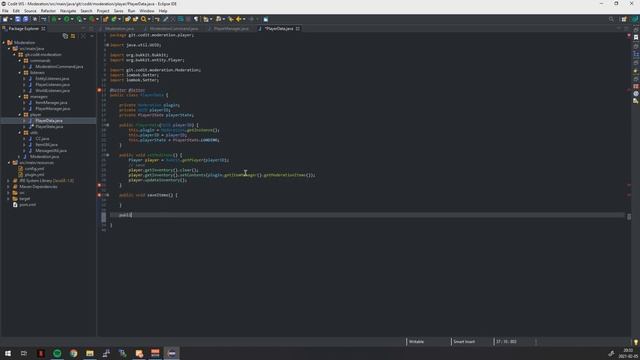
Task: Click the External Tools run icon
Action: pos(92,19)
